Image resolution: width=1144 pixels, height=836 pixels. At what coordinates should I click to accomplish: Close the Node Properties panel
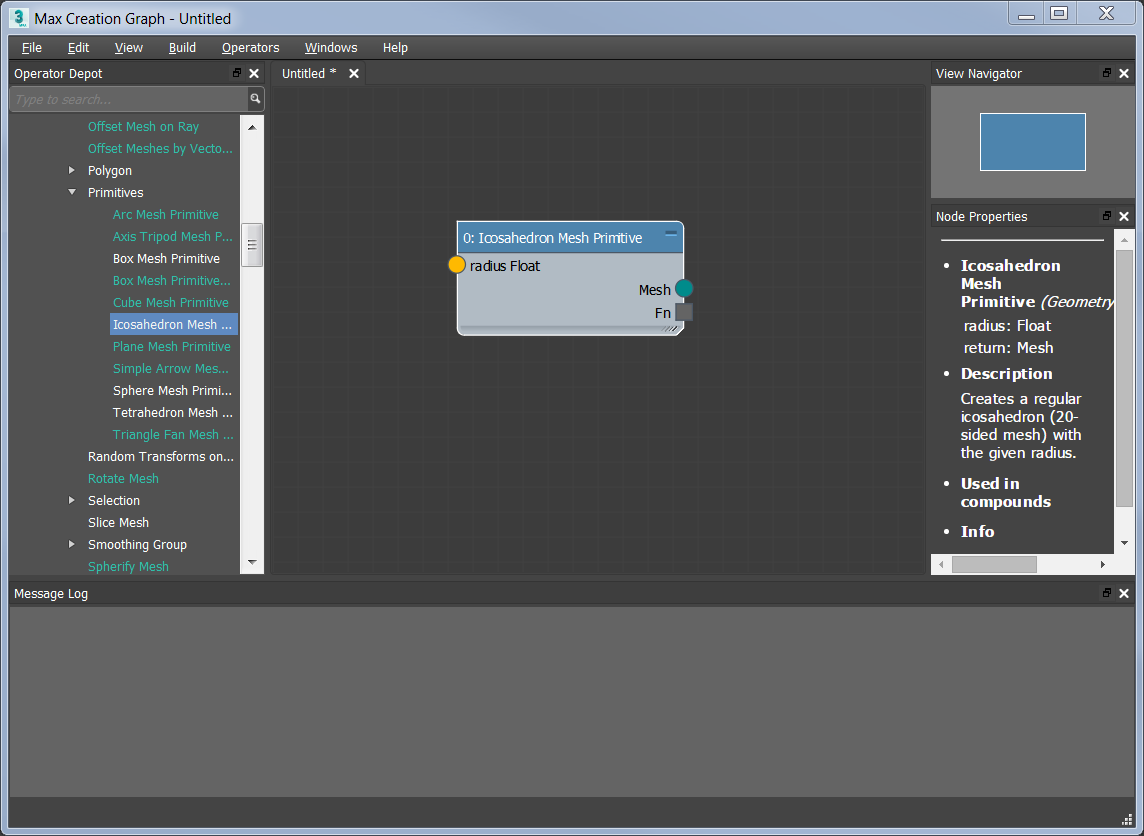point(1124,216)
